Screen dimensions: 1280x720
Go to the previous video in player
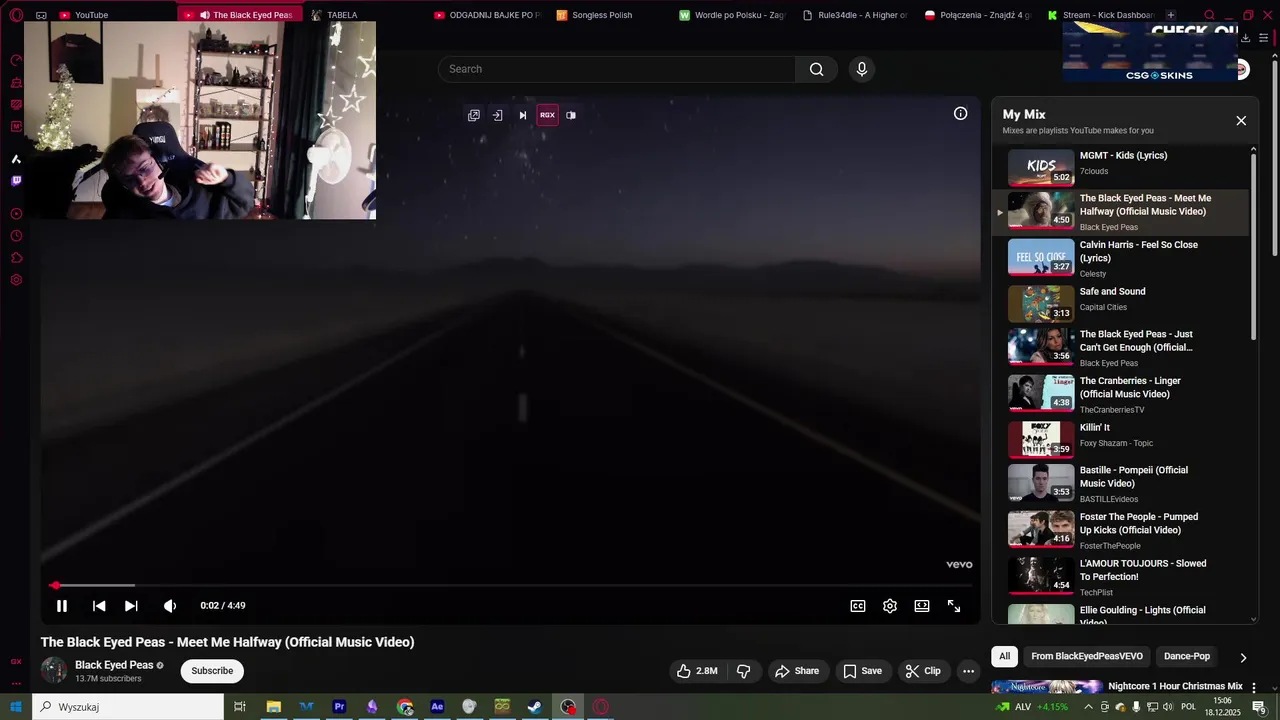(x=99, y=606)
